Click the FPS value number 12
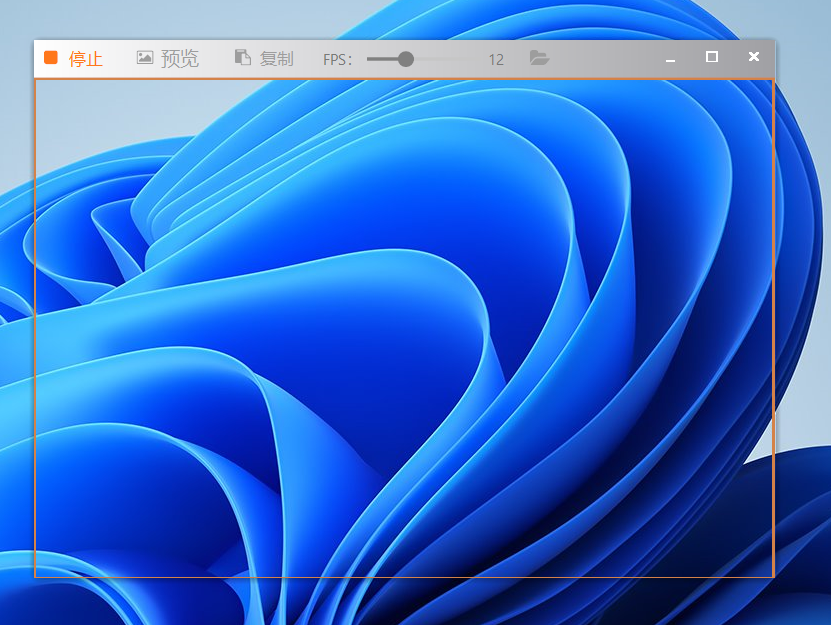 (x=496, y=60)
